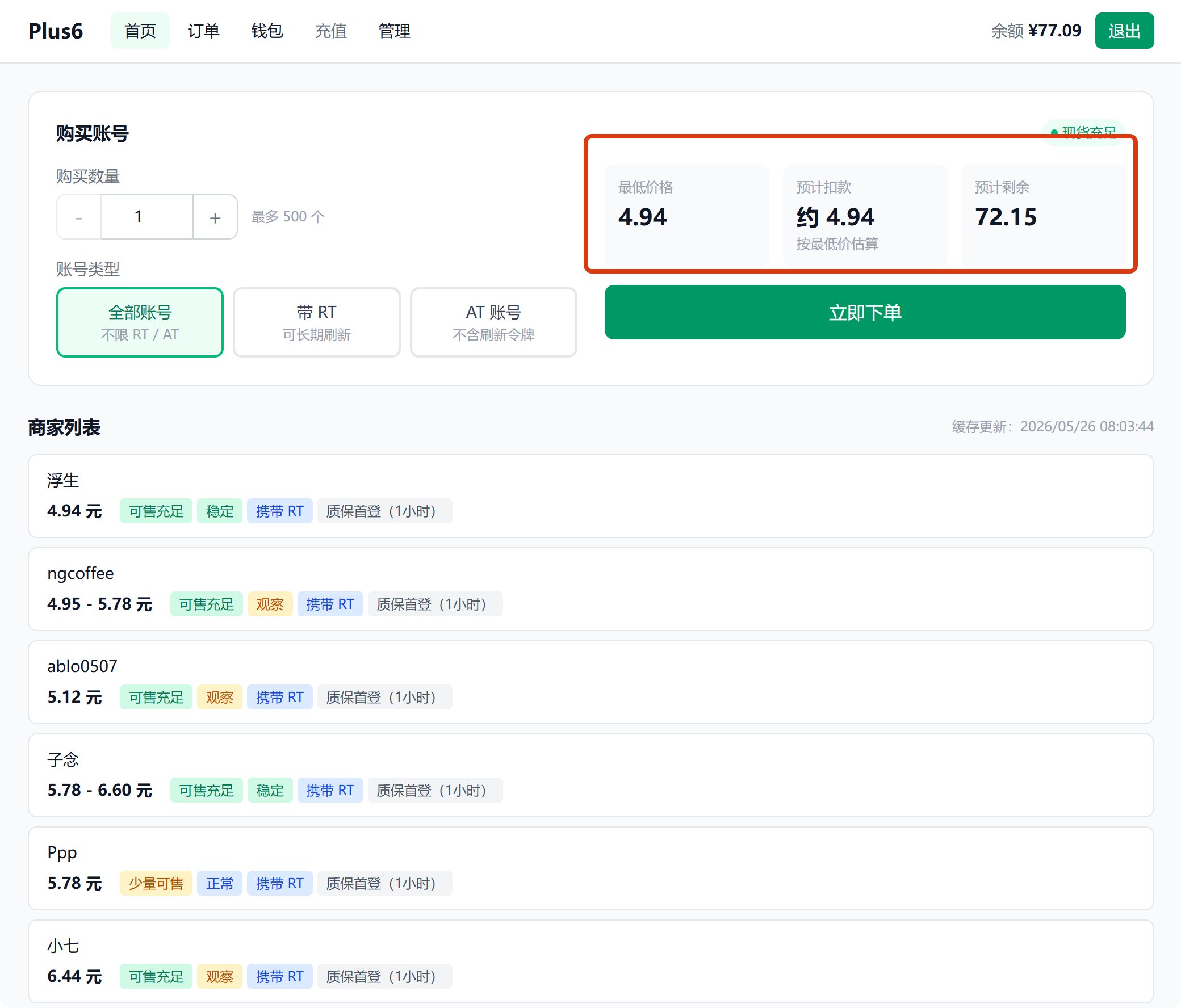Viewport: 1181px width, 1008px height.
Task: Click 子念 price 5.78 - 6.60 元
Action: coord(100,790)
